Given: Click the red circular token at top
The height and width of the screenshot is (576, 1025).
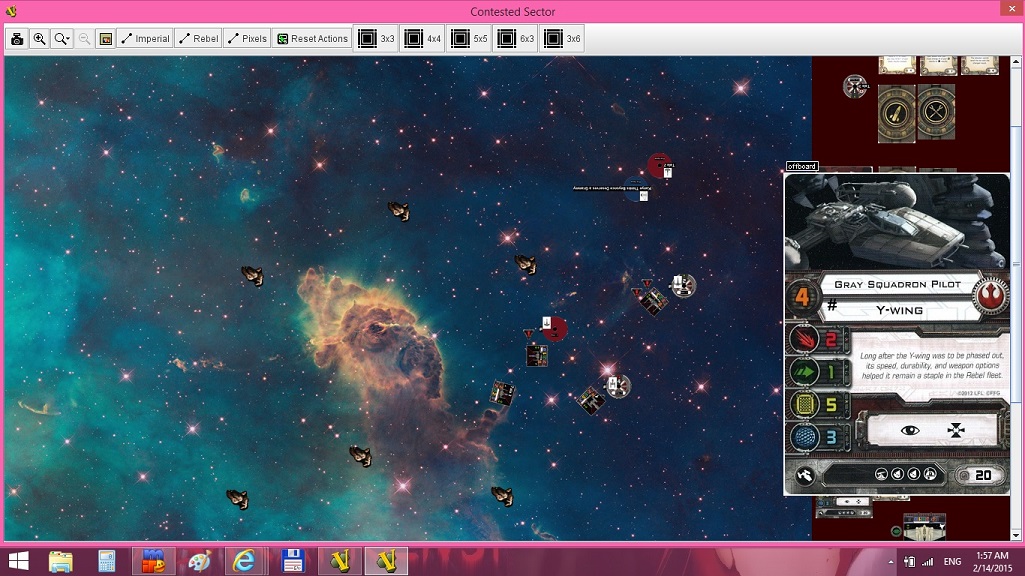Looking at the screenshot, I should click(x=658, y=165).
